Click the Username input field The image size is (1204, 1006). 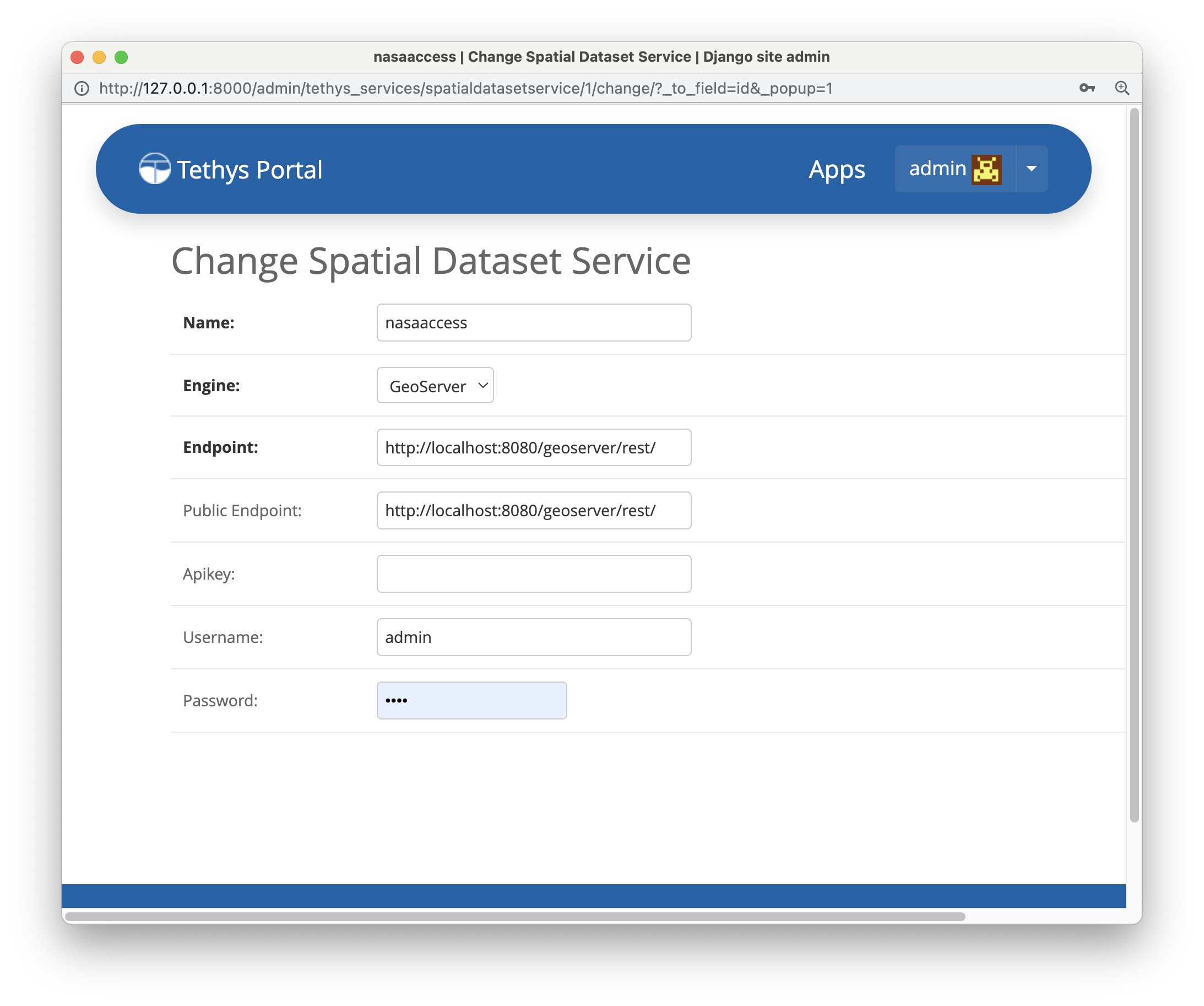coord(534,637)
